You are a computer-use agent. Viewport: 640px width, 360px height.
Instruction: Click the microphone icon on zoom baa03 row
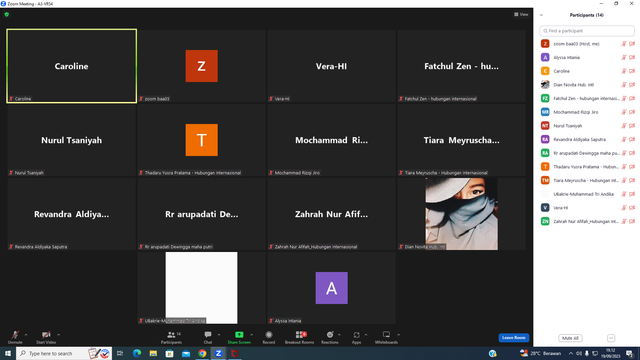(x=624, y=44)
